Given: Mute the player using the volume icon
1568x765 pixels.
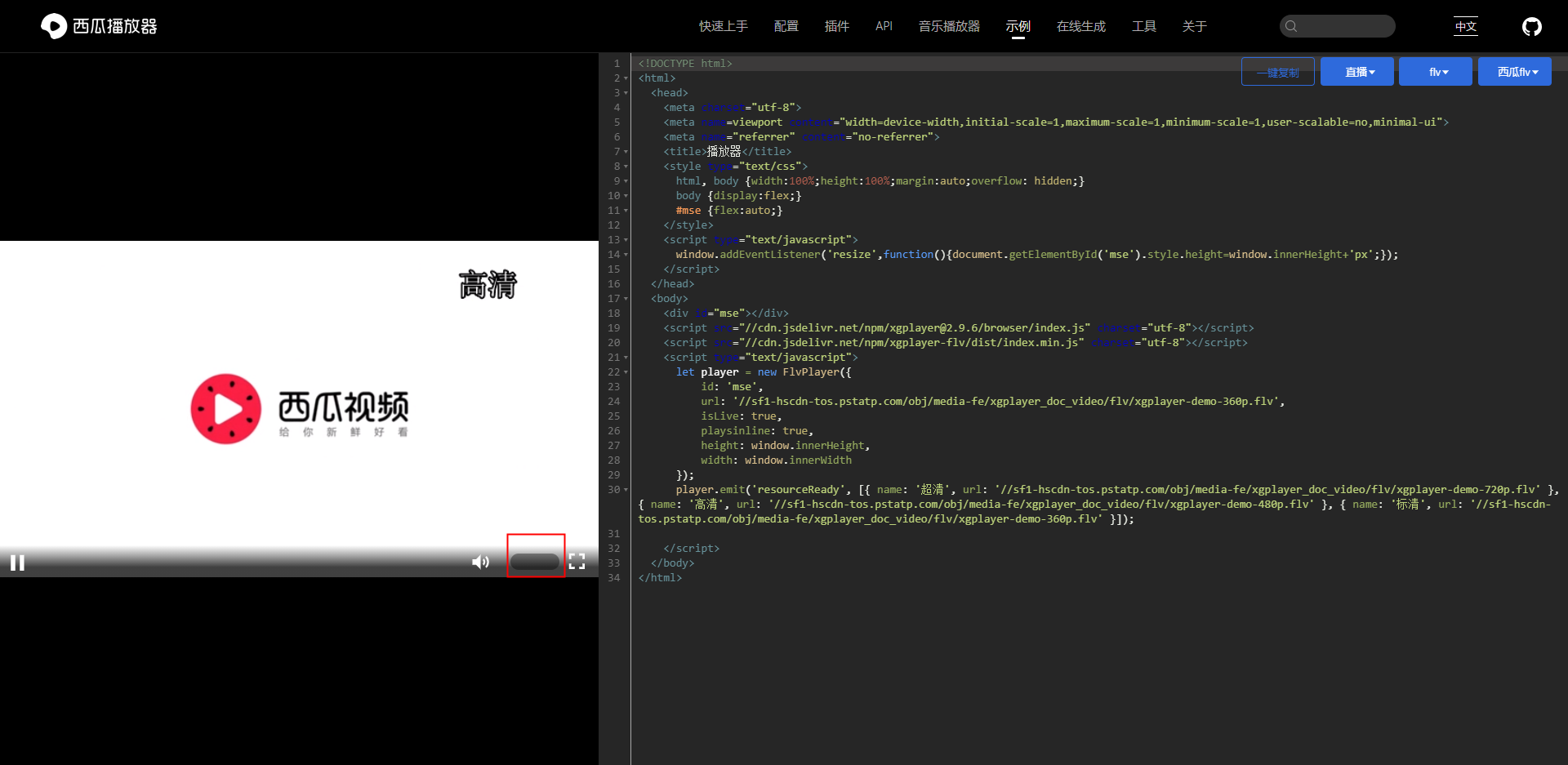Looking at the screenshot, I should (x=480, y=562).
